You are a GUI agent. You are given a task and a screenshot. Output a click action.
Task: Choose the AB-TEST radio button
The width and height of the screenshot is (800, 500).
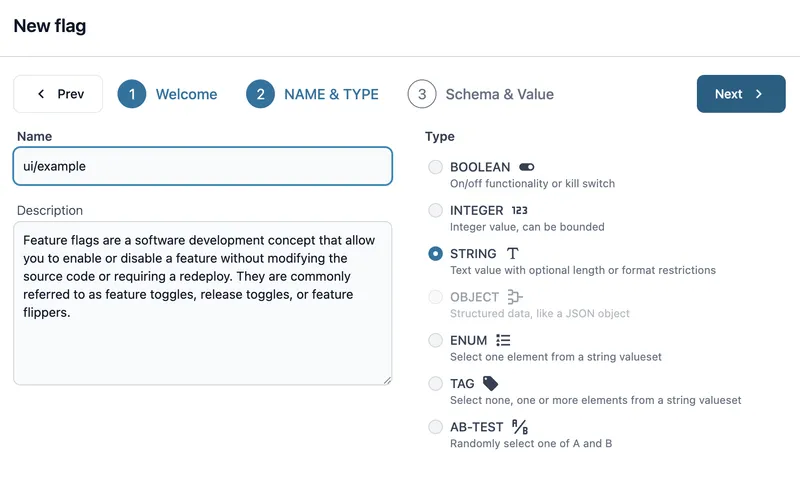(435, 427)
